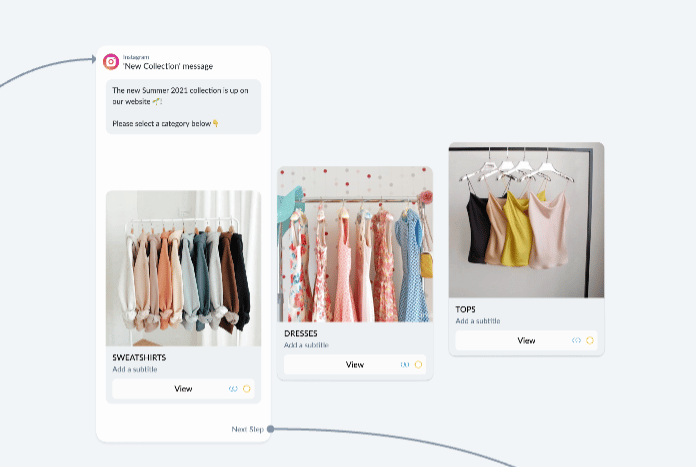Click the TOPS card title
Image resolution: width=696 pixels, height=467 pixels.
pyautogui.click(x=465, y=309)
